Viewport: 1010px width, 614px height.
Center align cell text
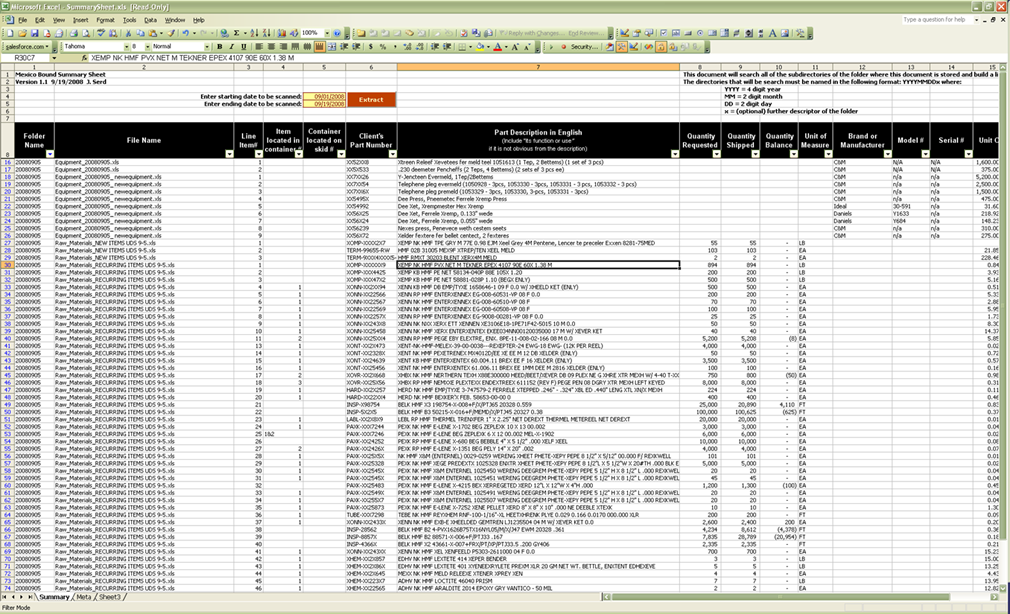pyautogui.click(x=271, y=46)
